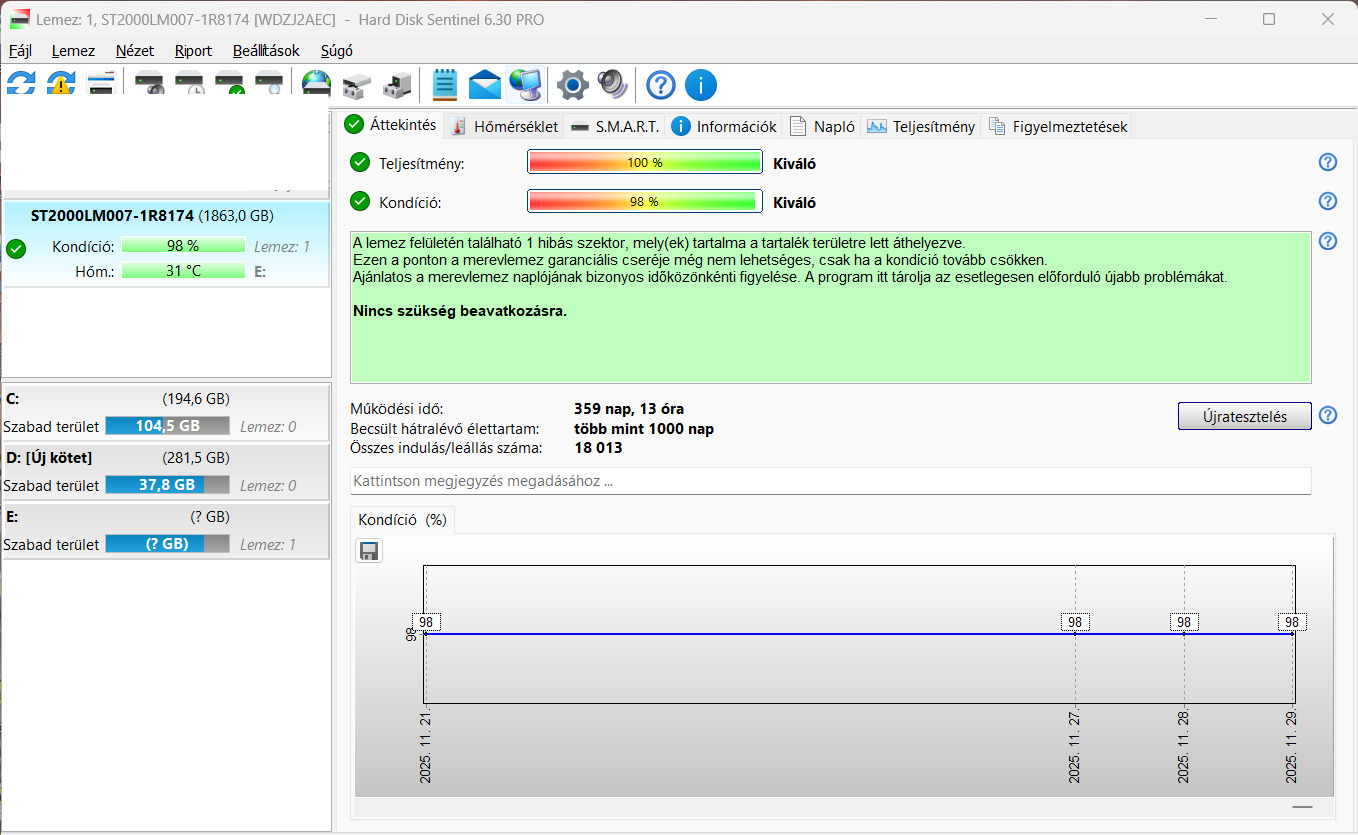Click the comment field Kattintson megjegyzés megadásához
Screen dimensions: 1358x835
(830, 481)
